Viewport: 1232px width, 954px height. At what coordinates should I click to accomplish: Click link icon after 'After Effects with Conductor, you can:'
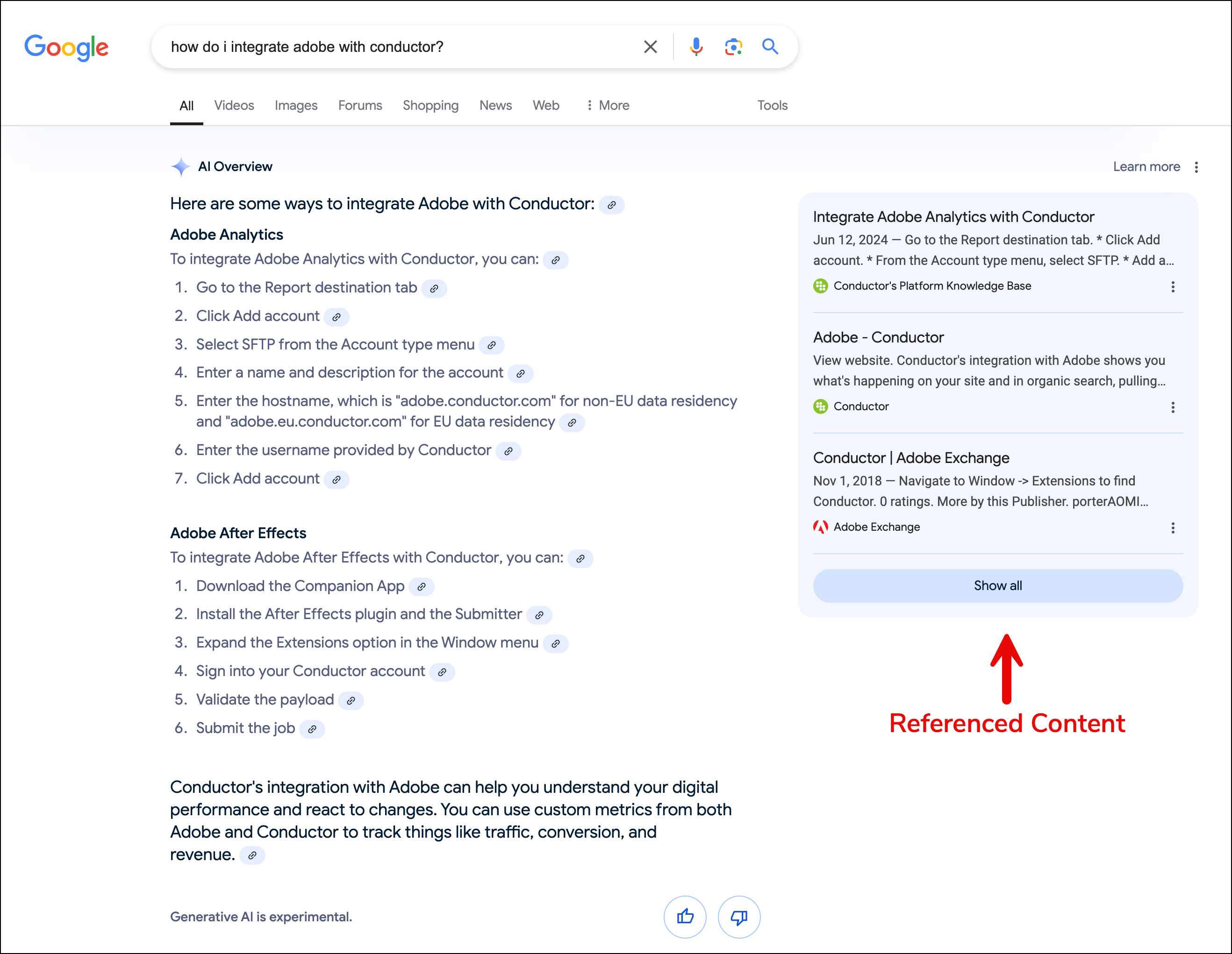click(x=580, y=558)
